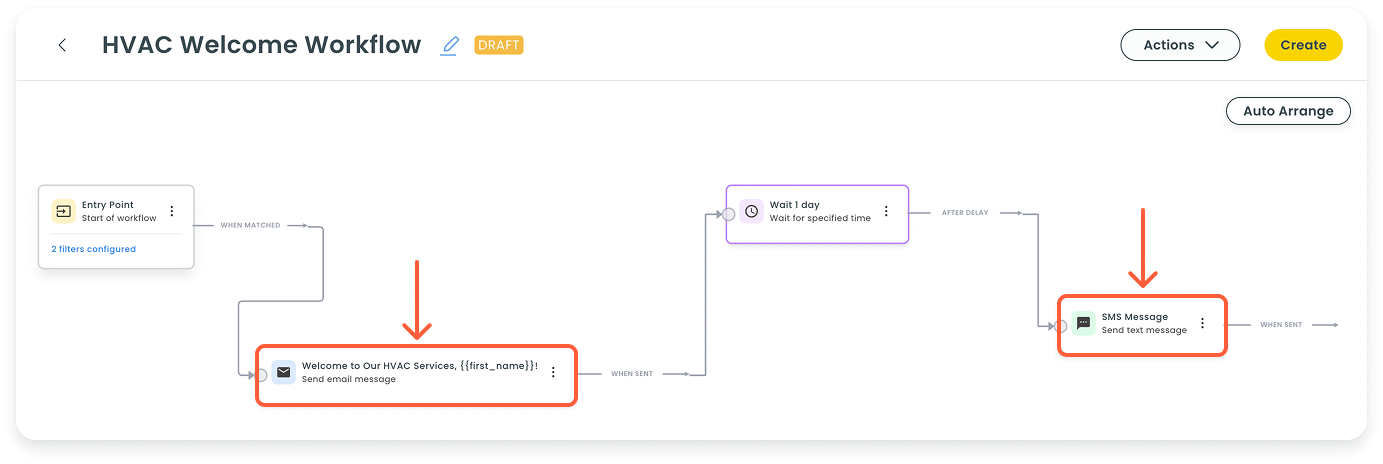Expand the Actions dropdown
This screenshot has height=464, width=1383.
pyautogui.click(x=1180, y=45)
